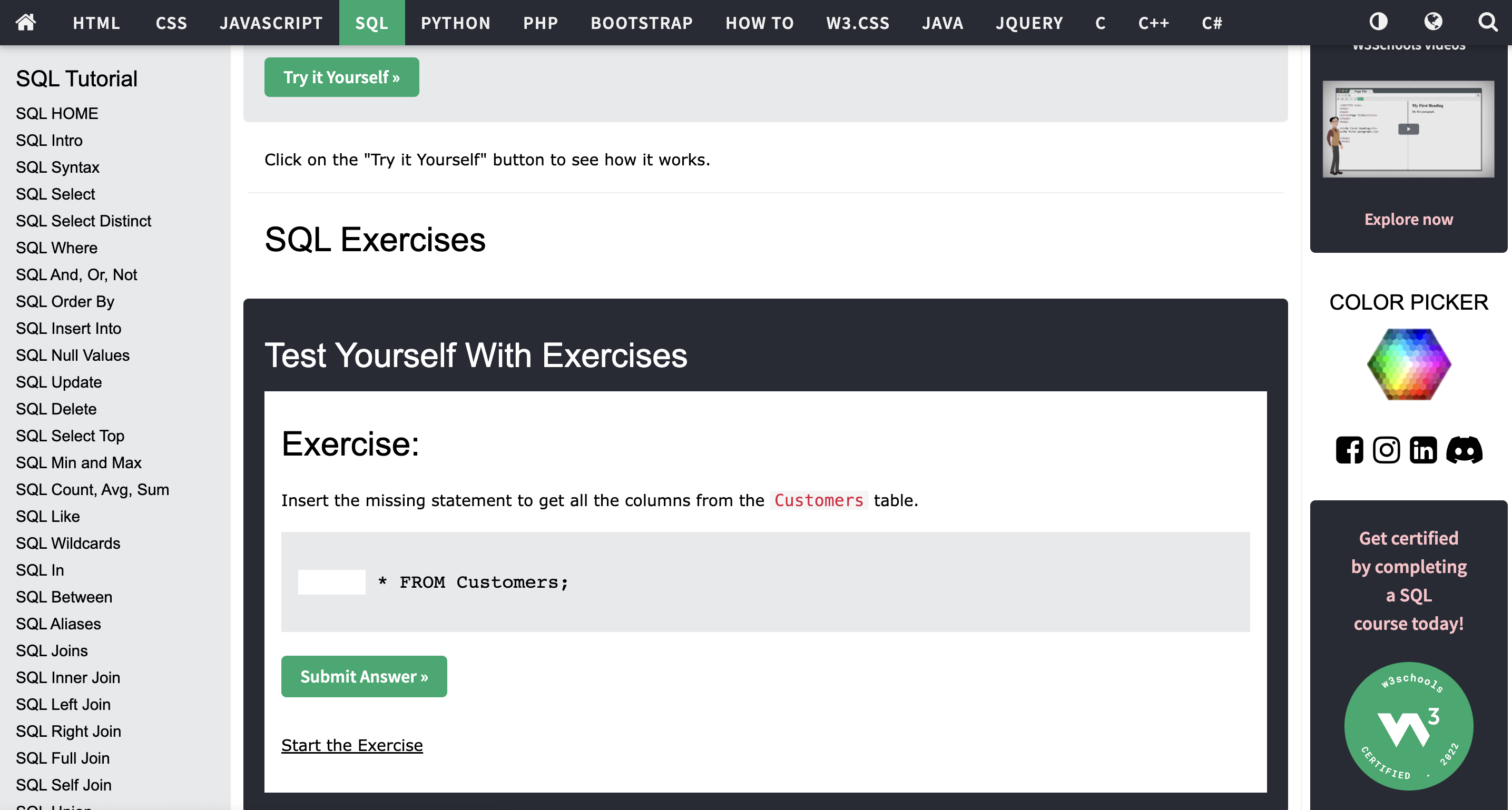Click the Try it Yourself button
The width and height of the screenshot is (1512, 810).
[341, 77]
